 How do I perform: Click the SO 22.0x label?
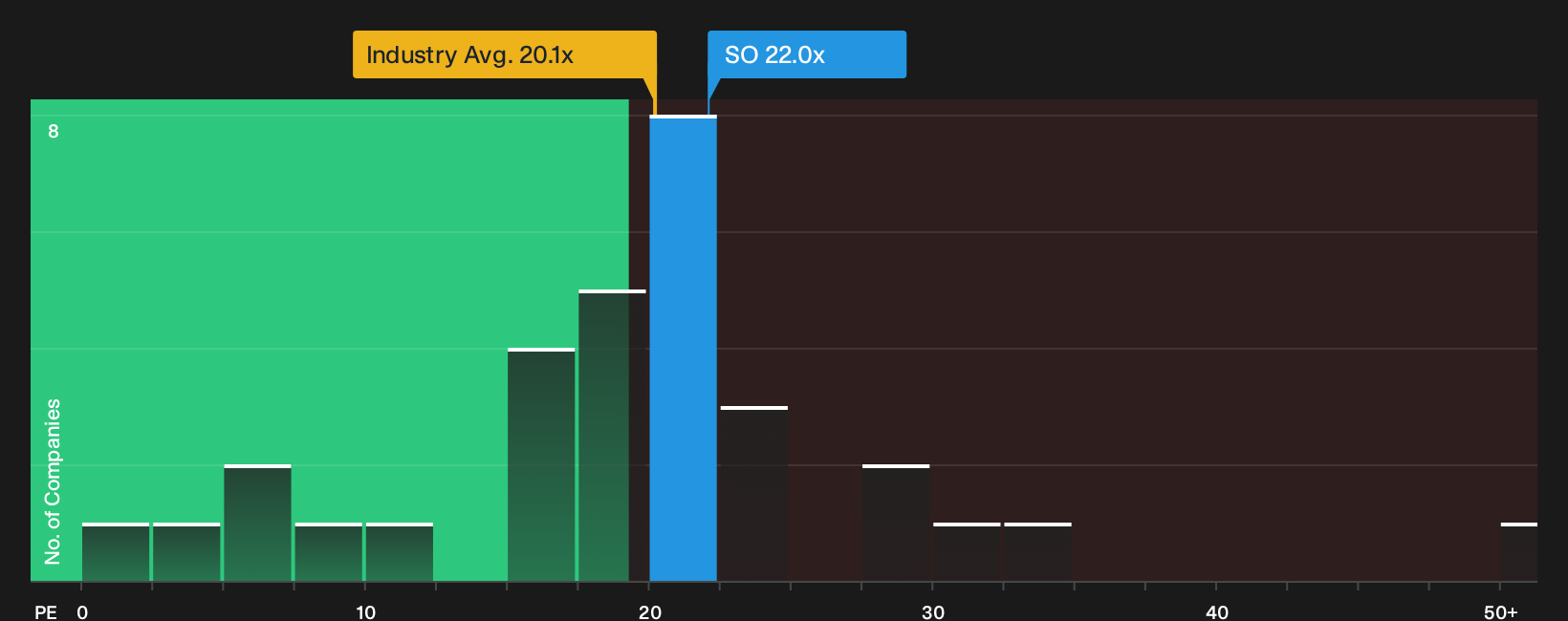807,54
